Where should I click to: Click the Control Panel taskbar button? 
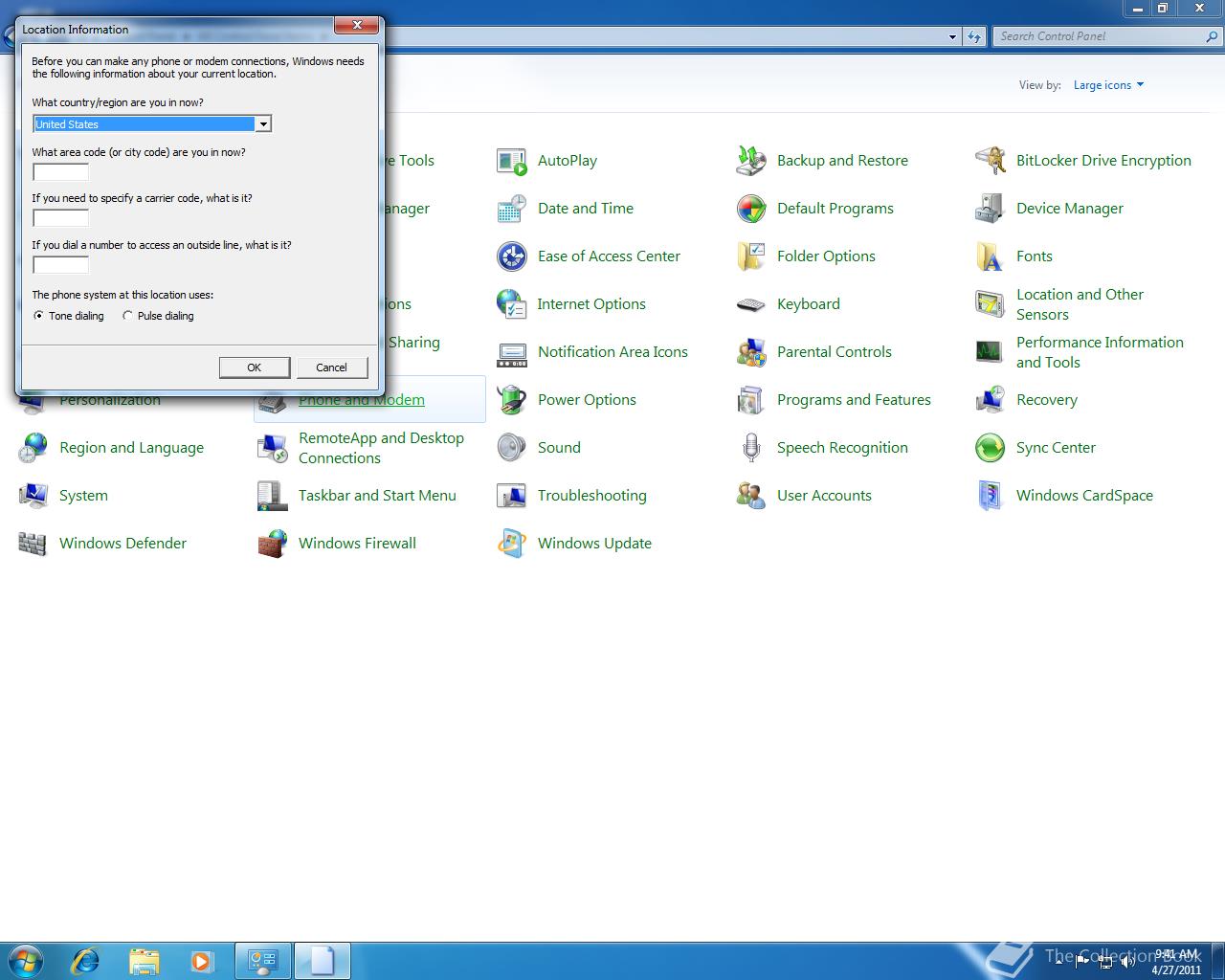pyautogui.click(x=262, y=961)
